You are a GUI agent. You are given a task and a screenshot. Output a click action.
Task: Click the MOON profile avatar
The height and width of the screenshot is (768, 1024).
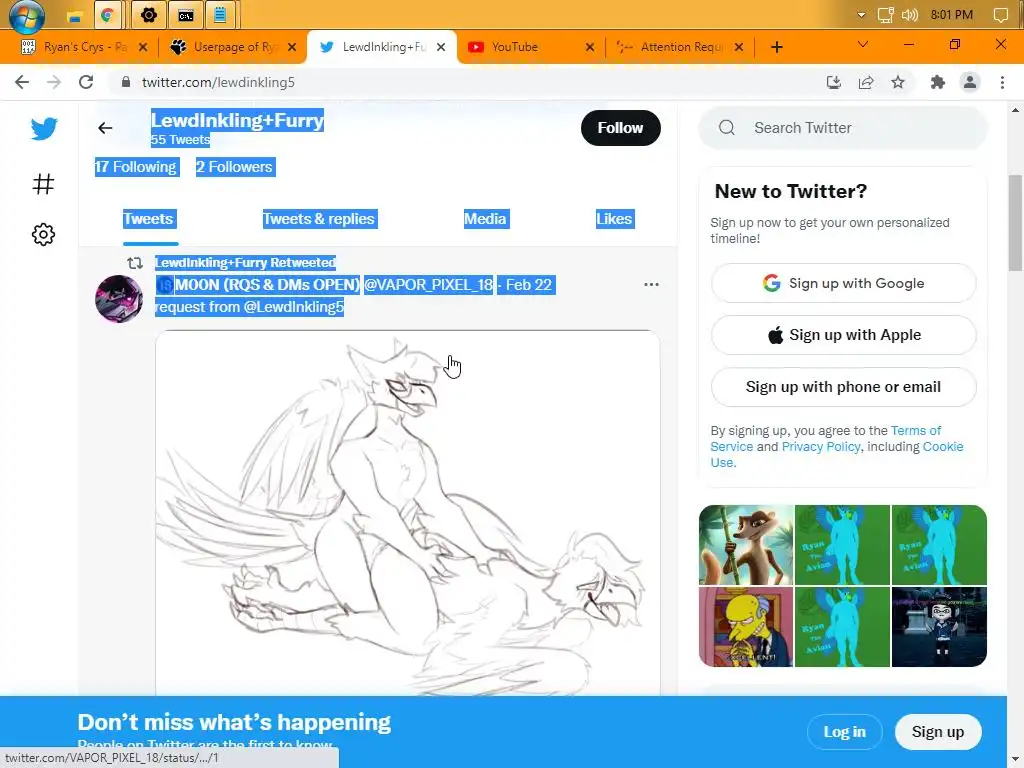119,299
